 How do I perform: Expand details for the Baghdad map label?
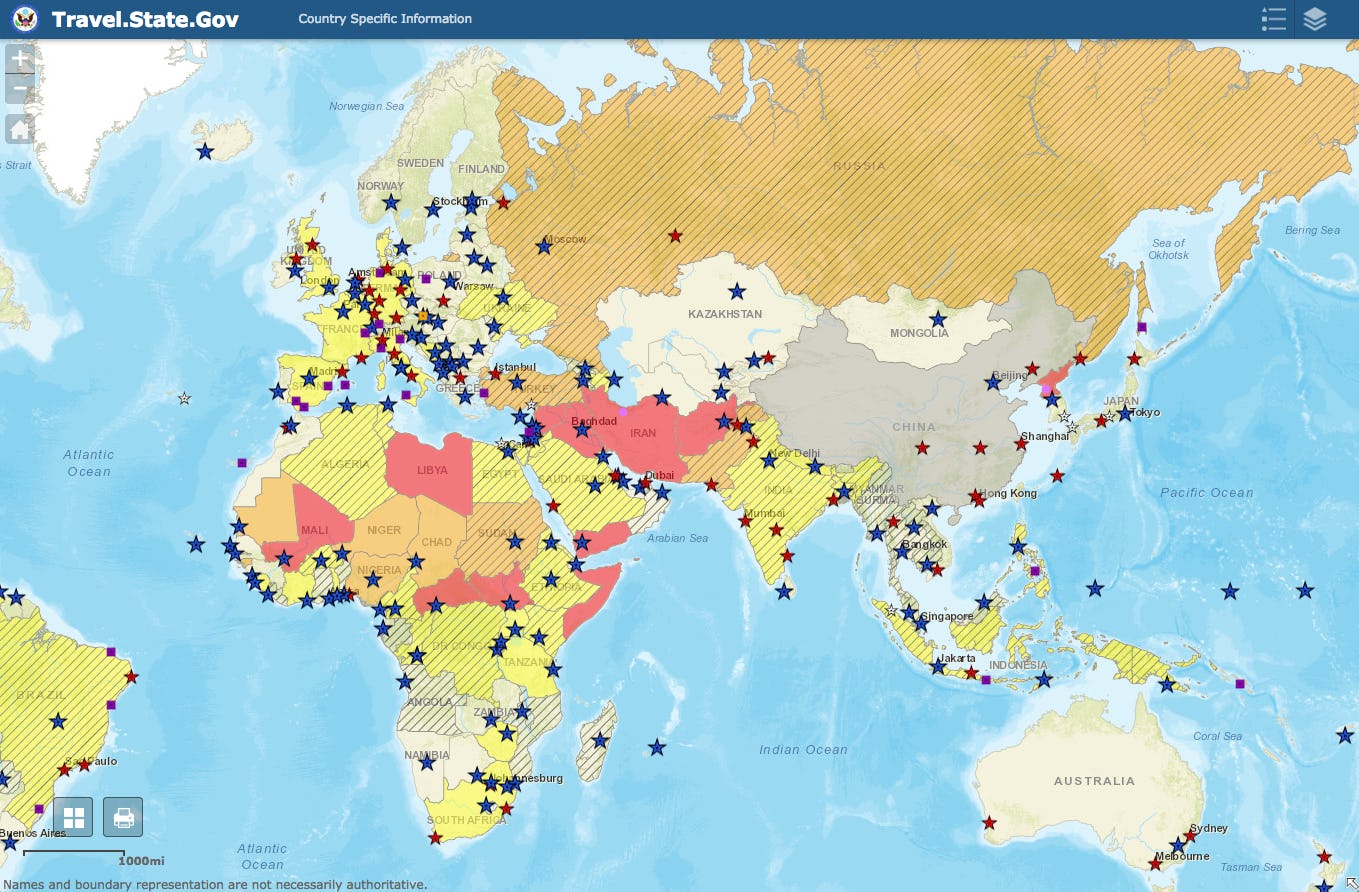coord(594,421)
